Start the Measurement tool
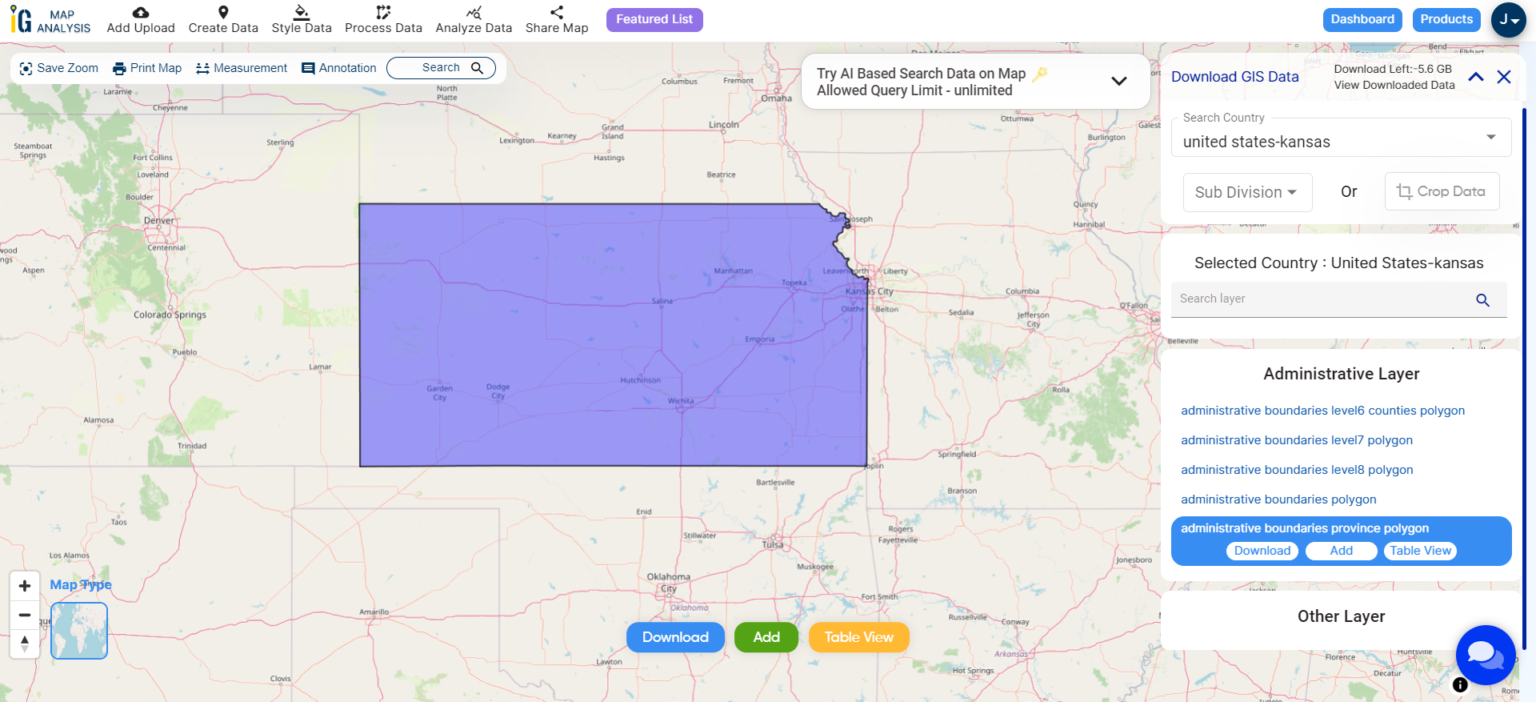Image resolution: width=1536 pixels, height=702 pixels. coord(241,67)
